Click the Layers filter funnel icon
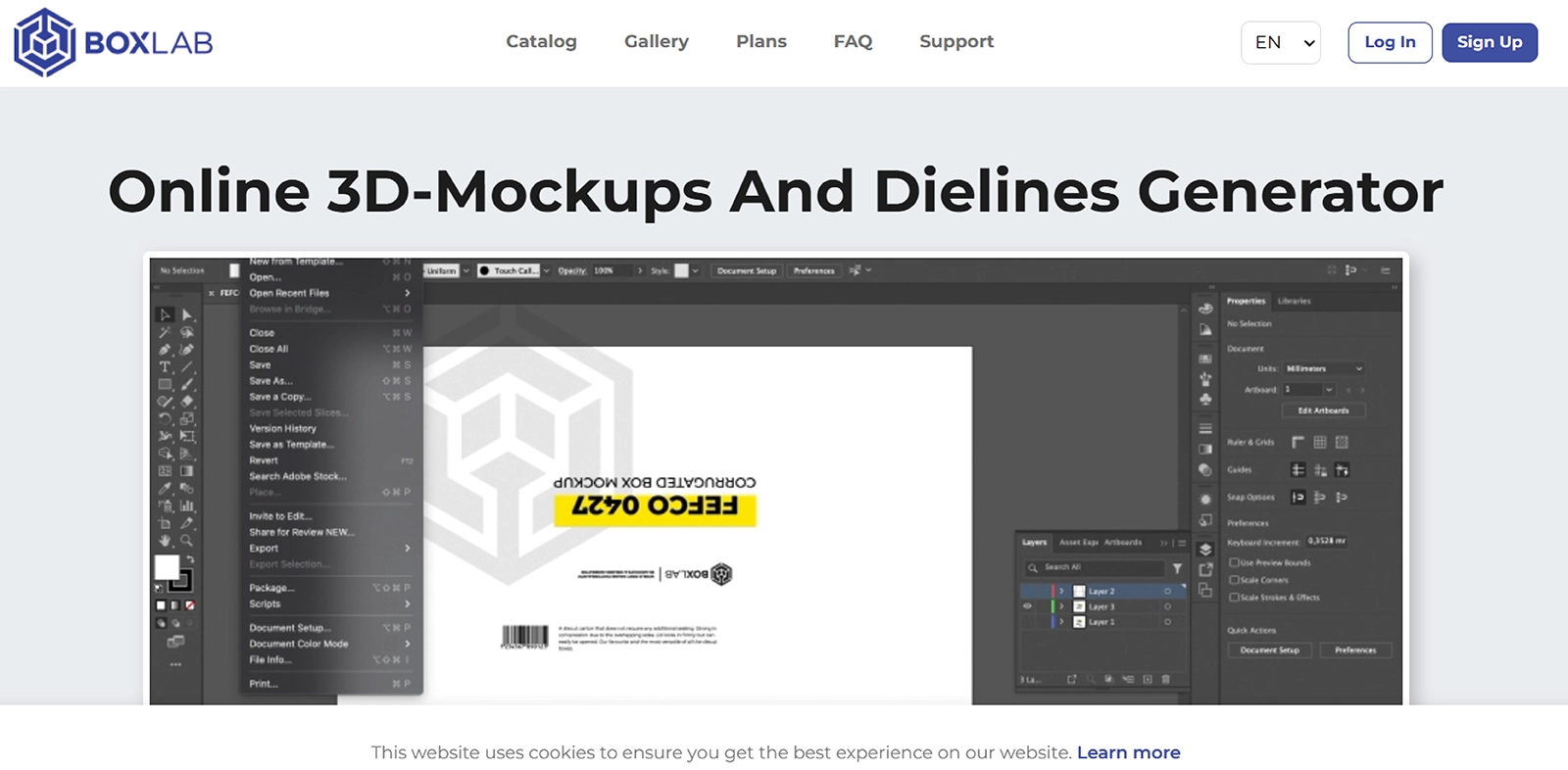1568x770 pixels. tap(1177, 568)
